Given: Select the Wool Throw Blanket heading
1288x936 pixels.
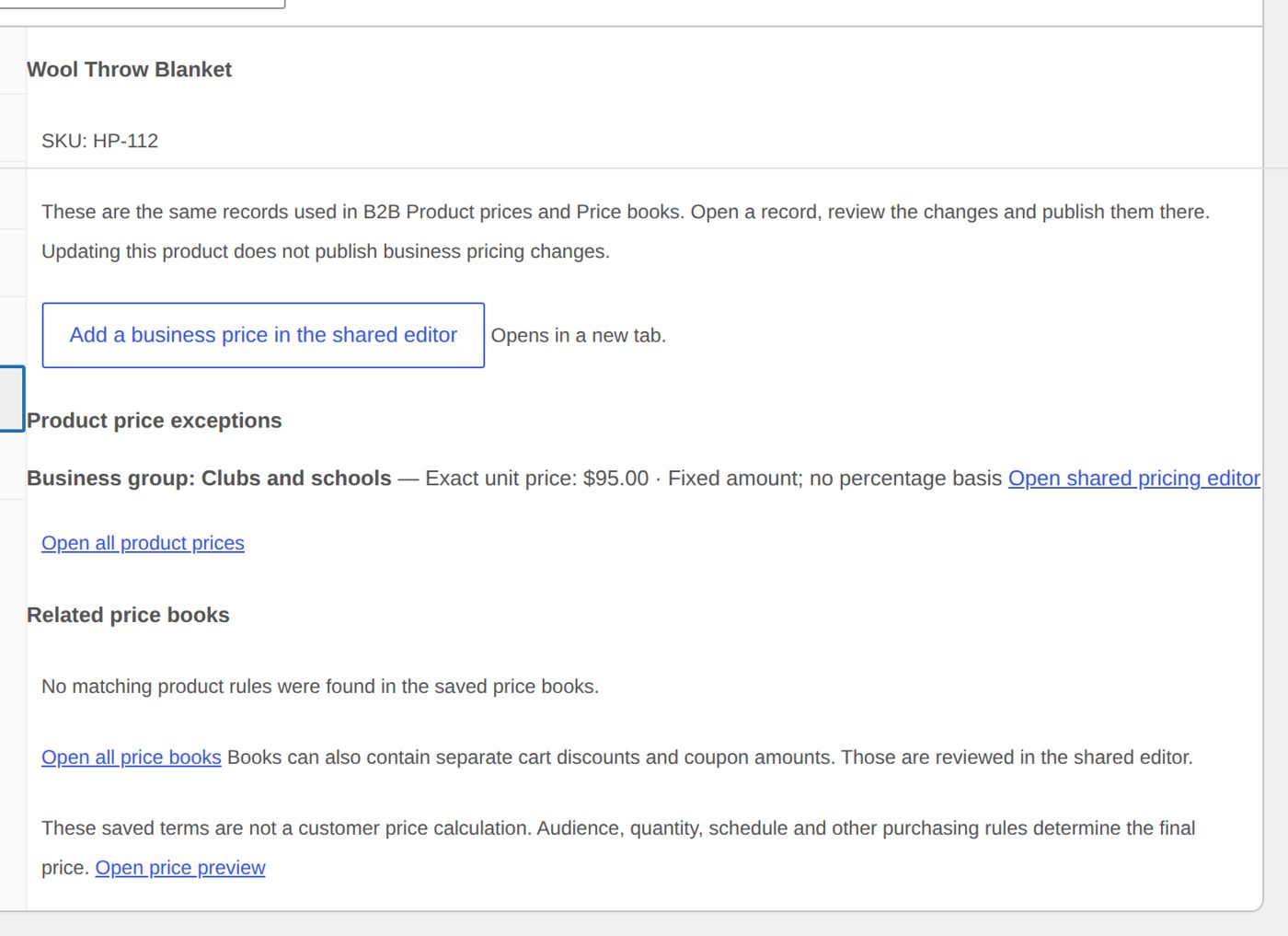Looking at the screenshot, I should (130, 70).
